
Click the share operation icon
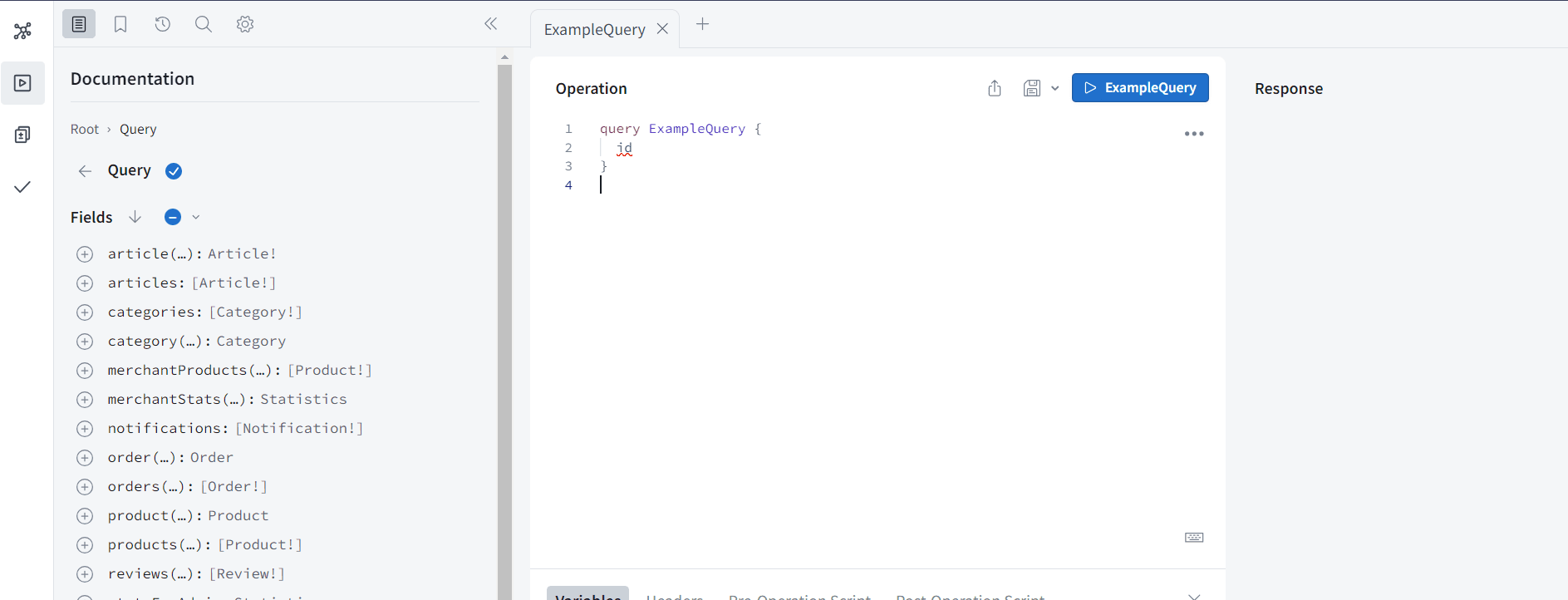995,88
